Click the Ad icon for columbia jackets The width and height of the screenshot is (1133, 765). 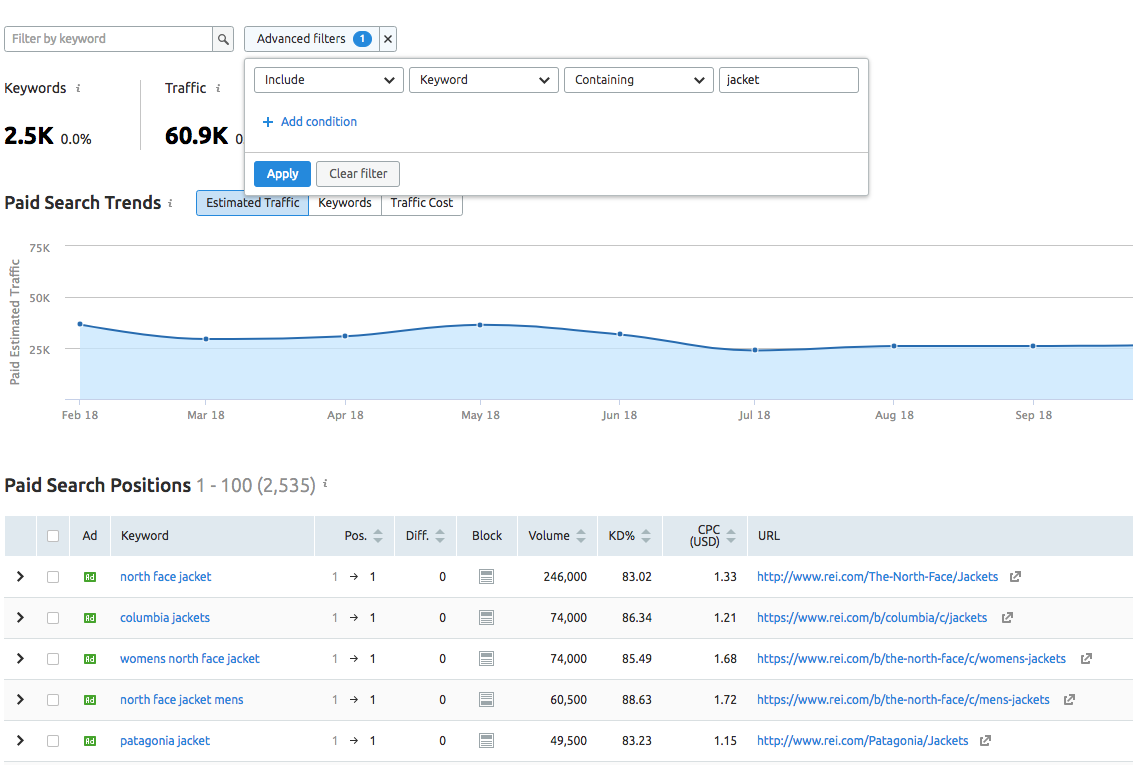pos(90,618)
